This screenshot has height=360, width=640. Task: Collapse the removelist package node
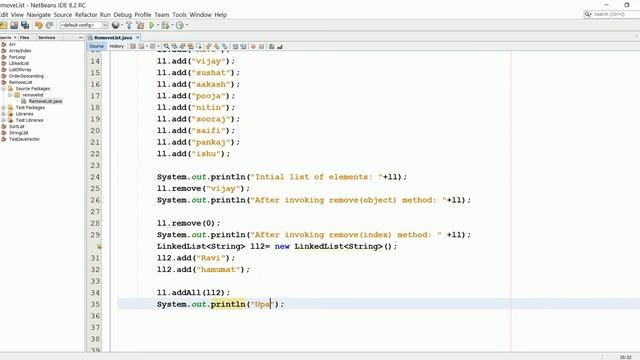(x=10, y=95)
